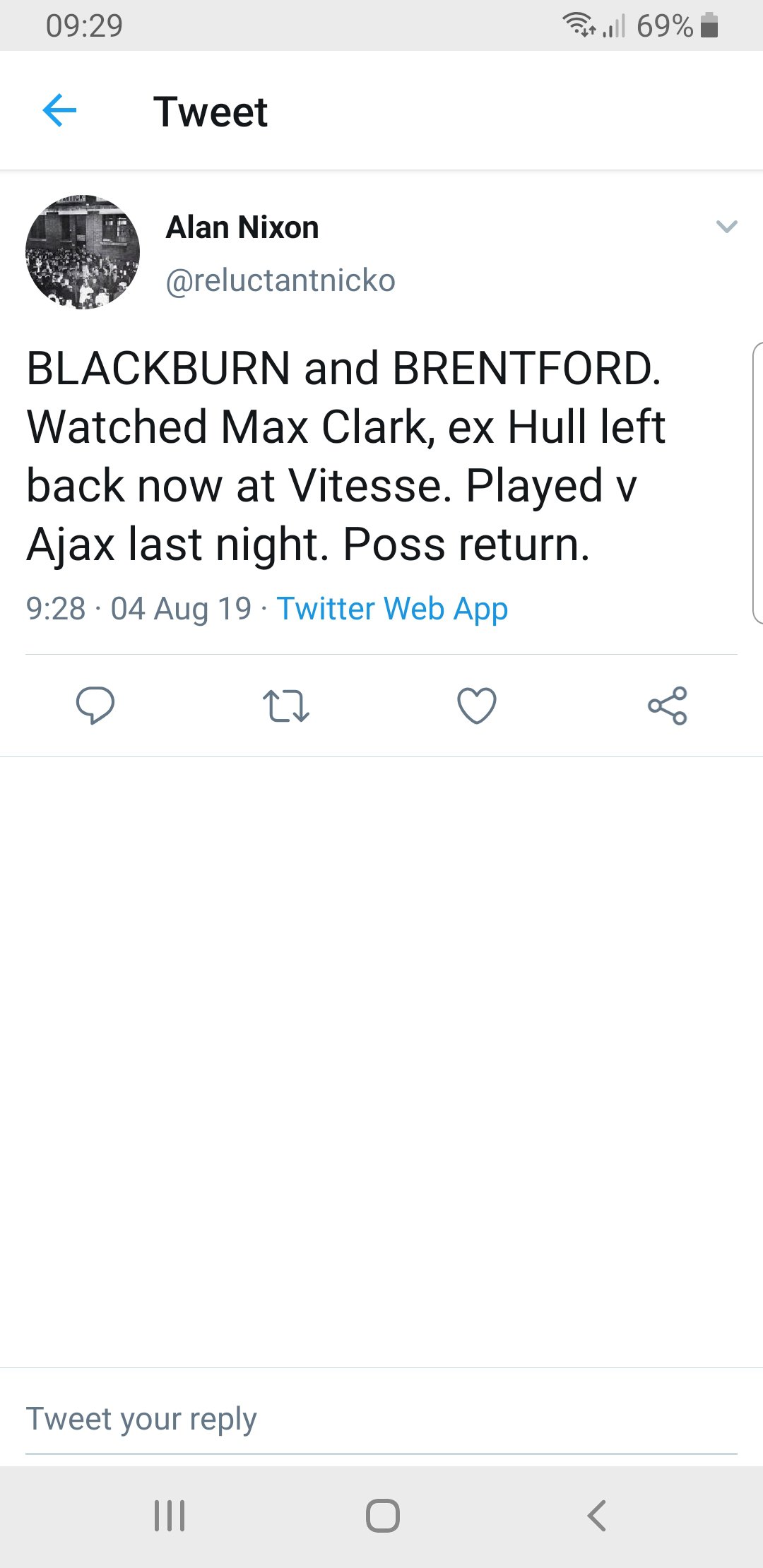Tap the battery indicator in status bar
This screenshot has height=1568, width=763.
click(x=709, y=26)
